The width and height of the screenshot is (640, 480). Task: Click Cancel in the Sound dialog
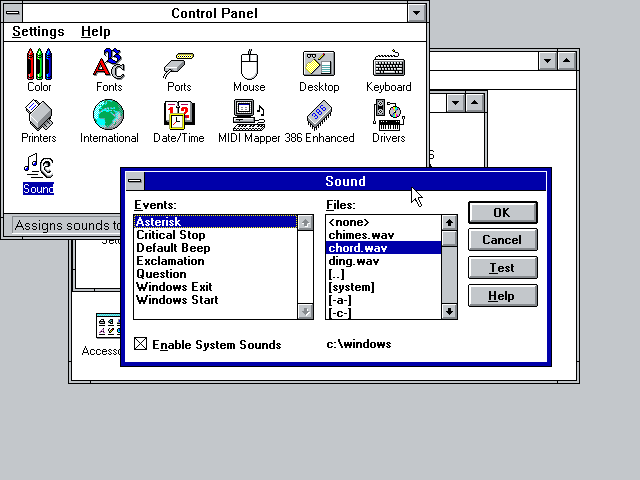(x=502, y=240)
